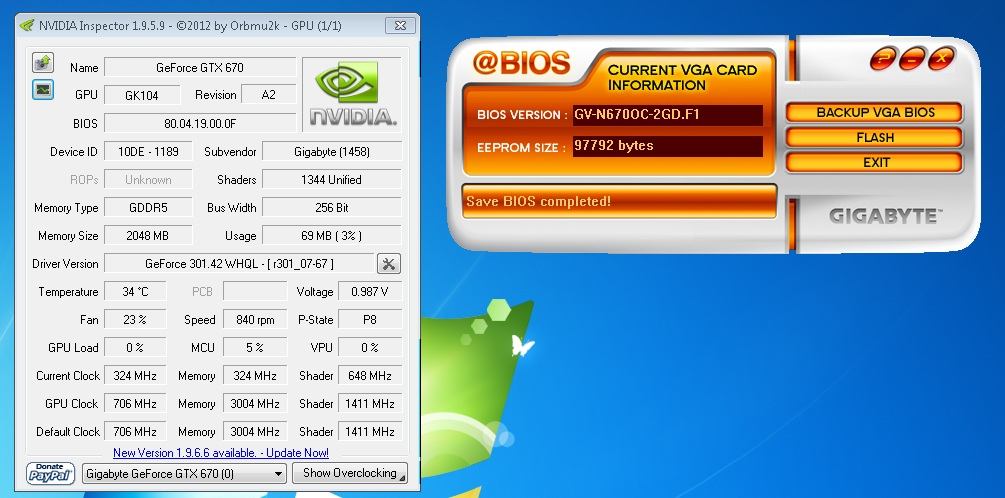This screenshot has width=1005, height=498.
Task: Click the Revision value A2
Action: [x=269, y=95]
